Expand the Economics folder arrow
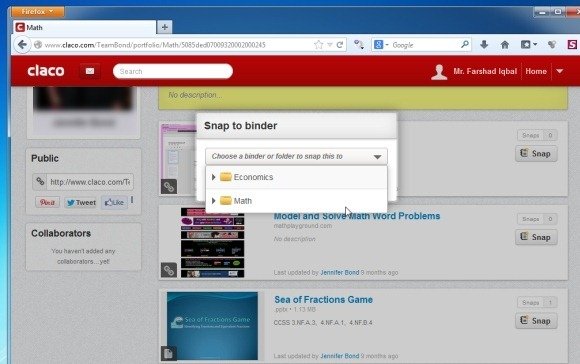The height and width of the screenshot is (364, 580). pos(213,177)
